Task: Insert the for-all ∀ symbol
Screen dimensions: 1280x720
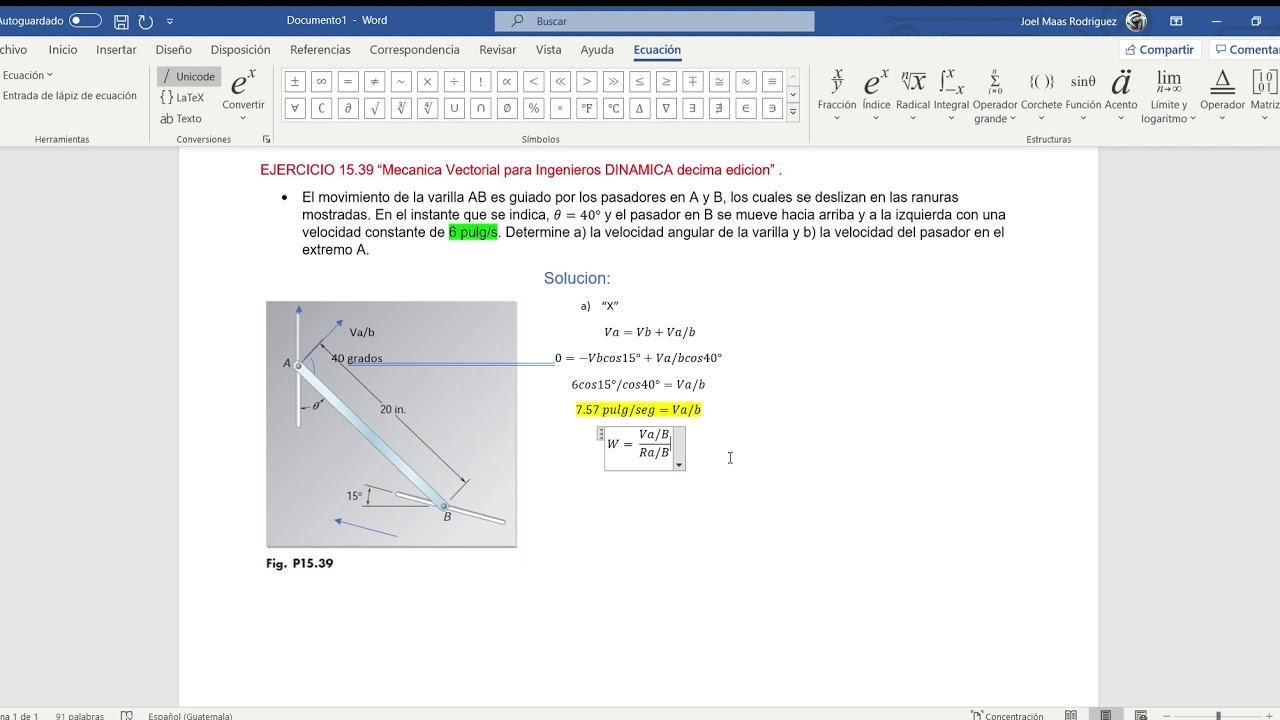Action: point(295,108)
